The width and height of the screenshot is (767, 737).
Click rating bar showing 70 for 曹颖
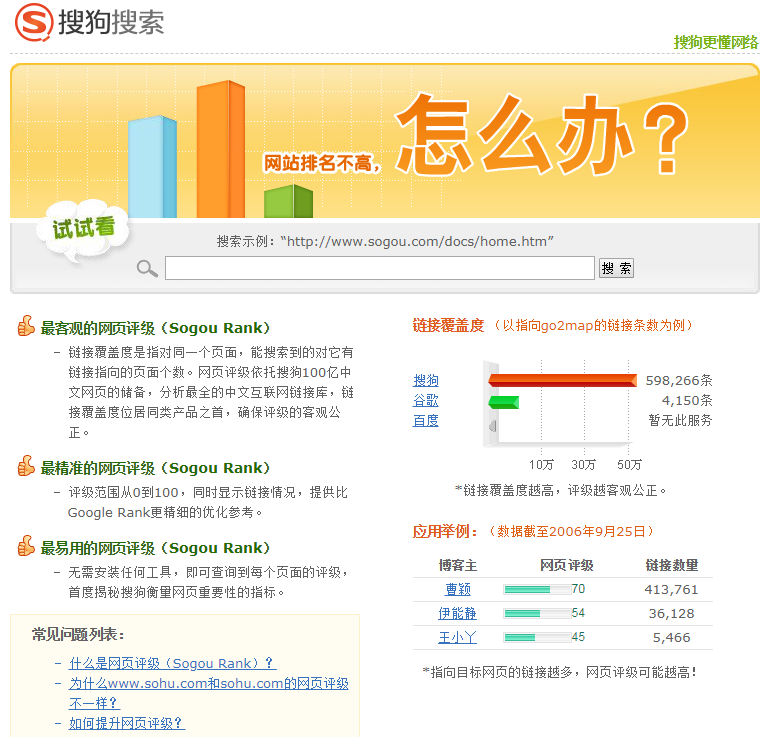[x=538, y=589]
